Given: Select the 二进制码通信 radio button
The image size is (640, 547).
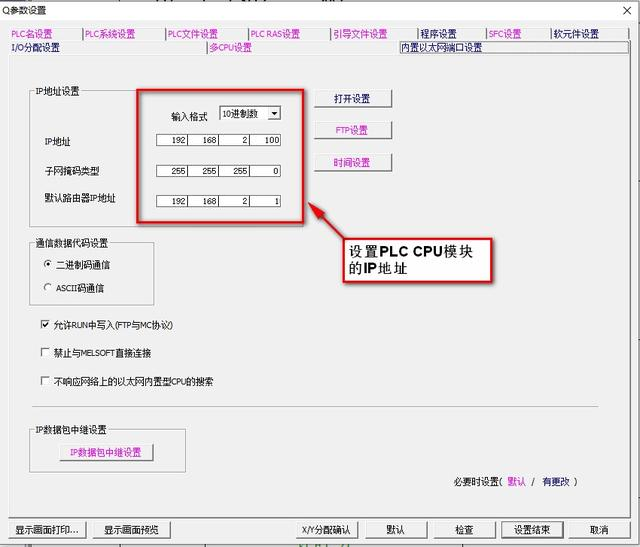Looking at the screenshot, I should [x=47, y=264].
